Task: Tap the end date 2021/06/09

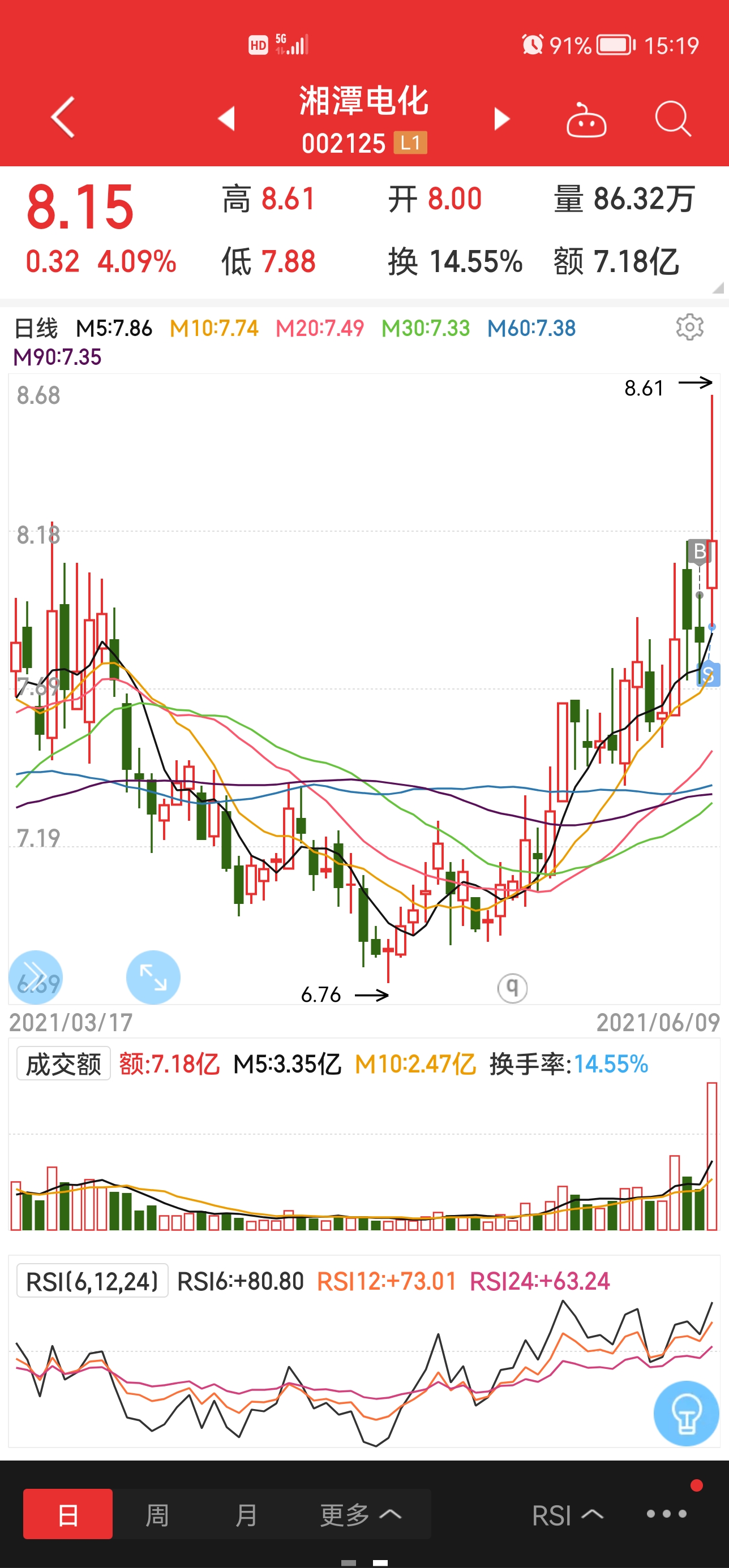Action: click(x=658, y=1023)
